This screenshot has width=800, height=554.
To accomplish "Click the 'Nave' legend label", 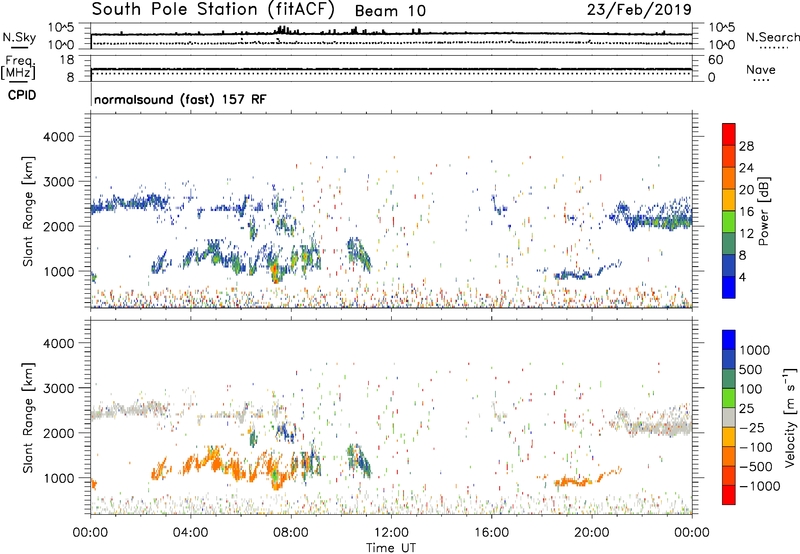I will [x=761, y=70].
